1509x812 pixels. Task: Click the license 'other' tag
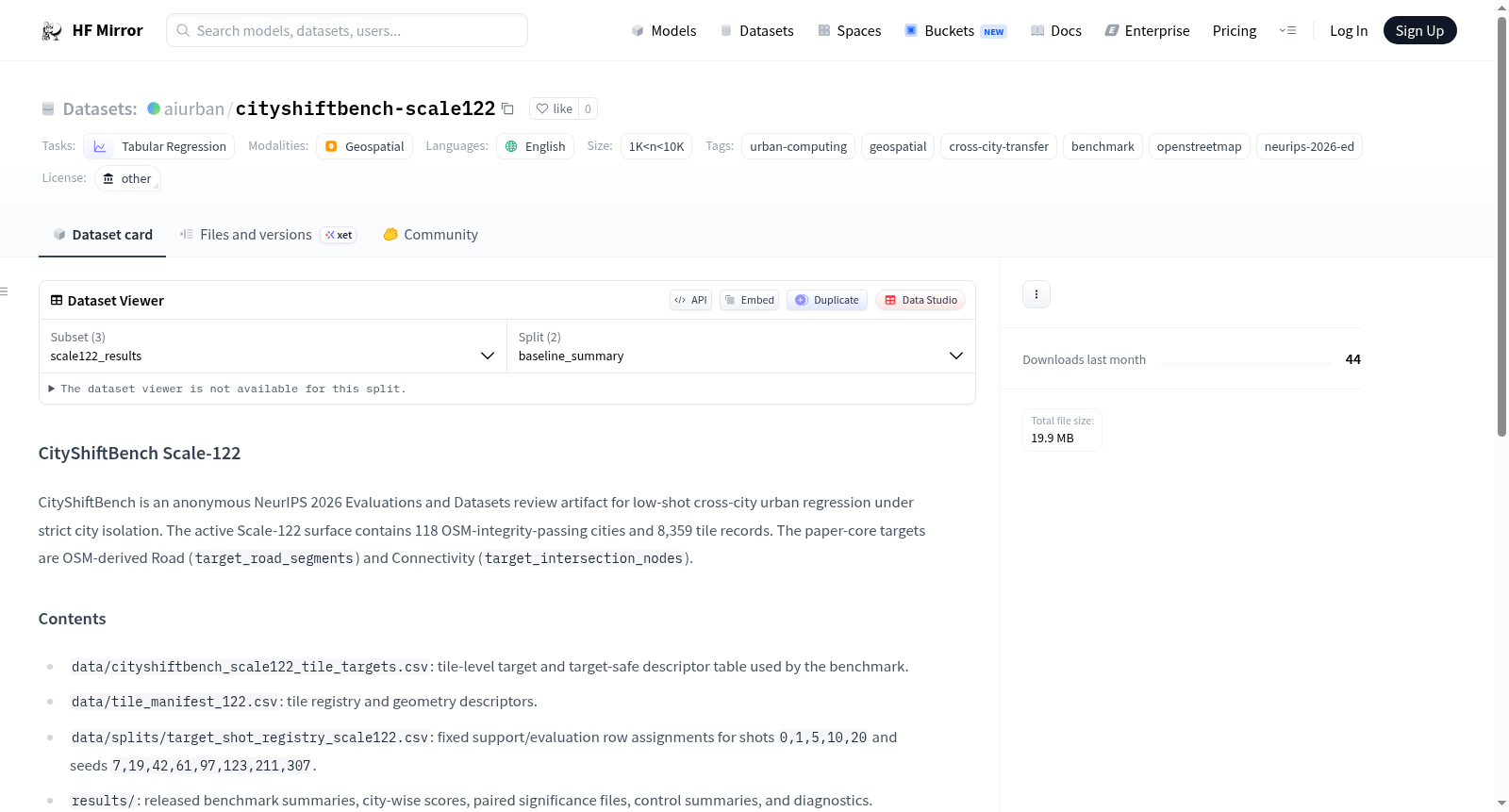coord(127,178)
